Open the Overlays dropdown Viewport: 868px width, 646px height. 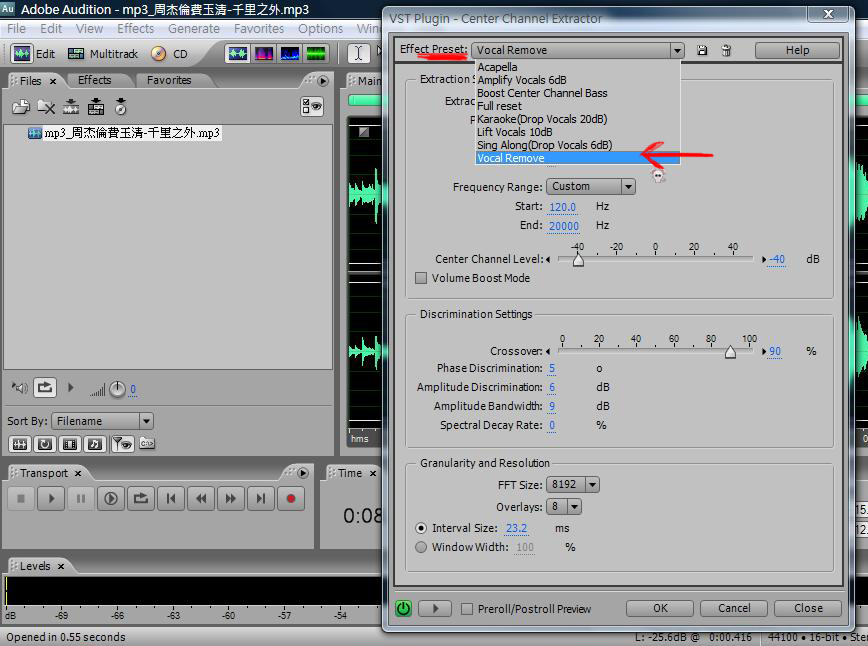pyautogui.click(x=575, y=507)
